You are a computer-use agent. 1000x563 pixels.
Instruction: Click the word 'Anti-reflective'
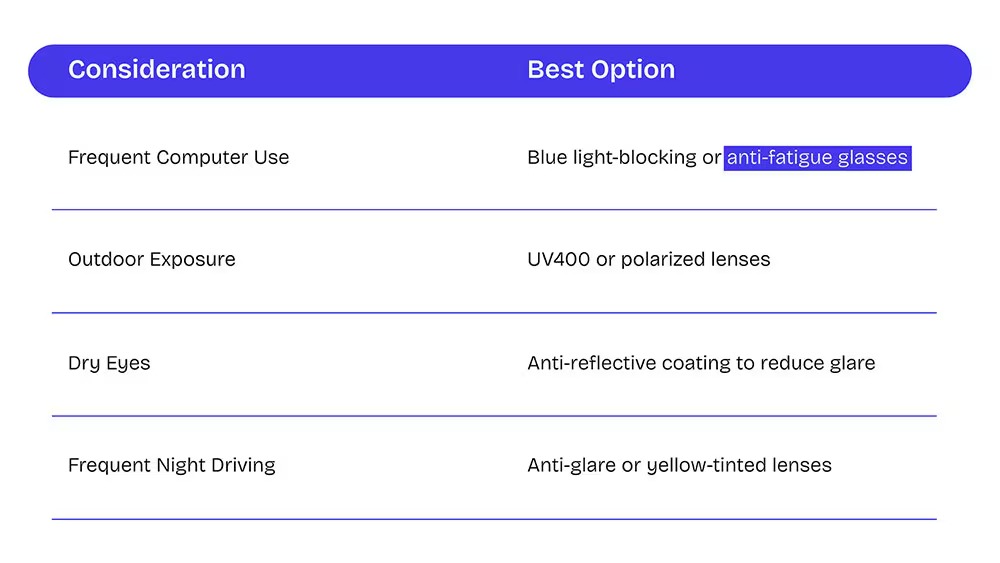tap(592, 363)
